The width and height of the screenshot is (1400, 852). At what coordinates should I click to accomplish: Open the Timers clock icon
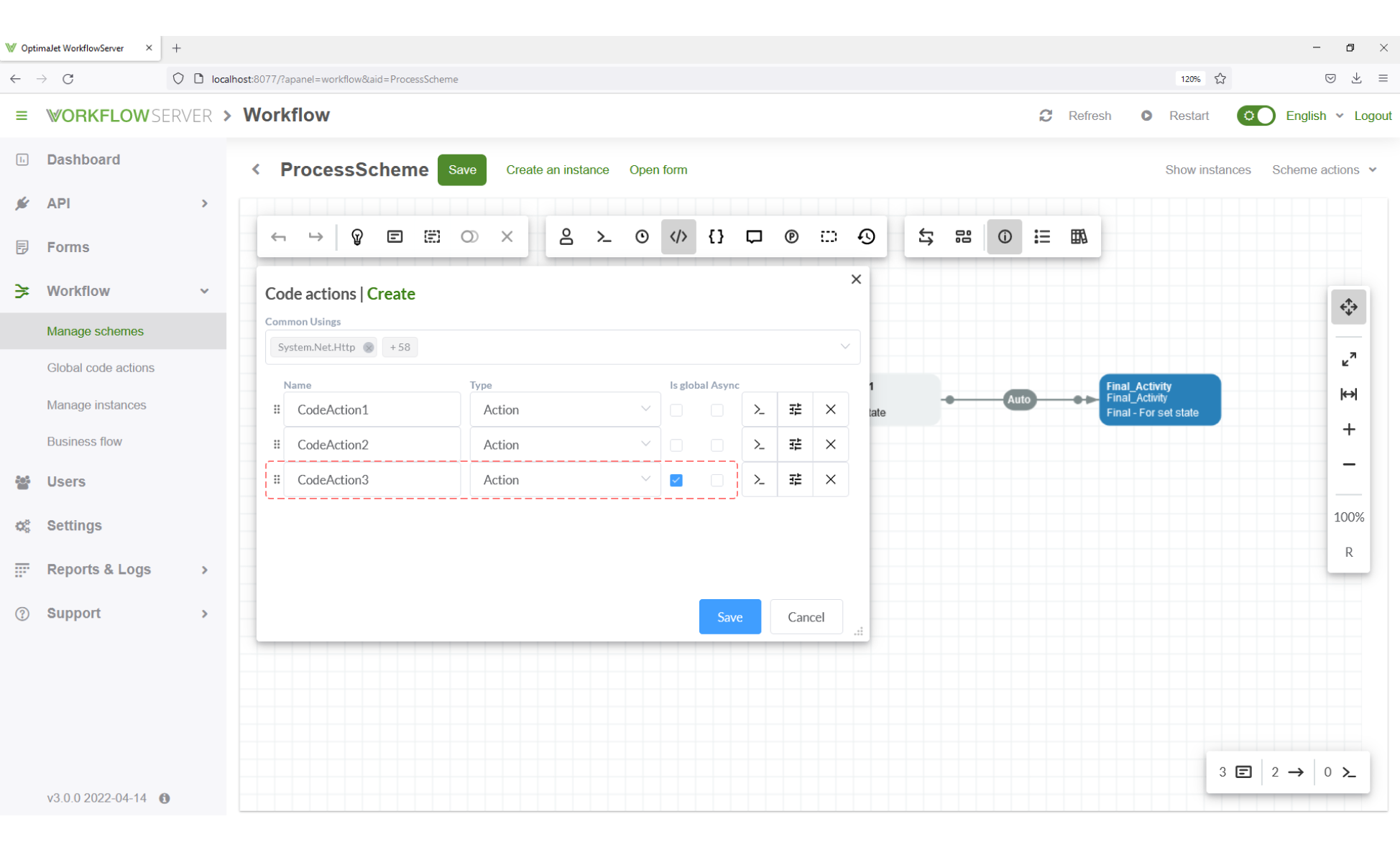click(x=642, y=237)
